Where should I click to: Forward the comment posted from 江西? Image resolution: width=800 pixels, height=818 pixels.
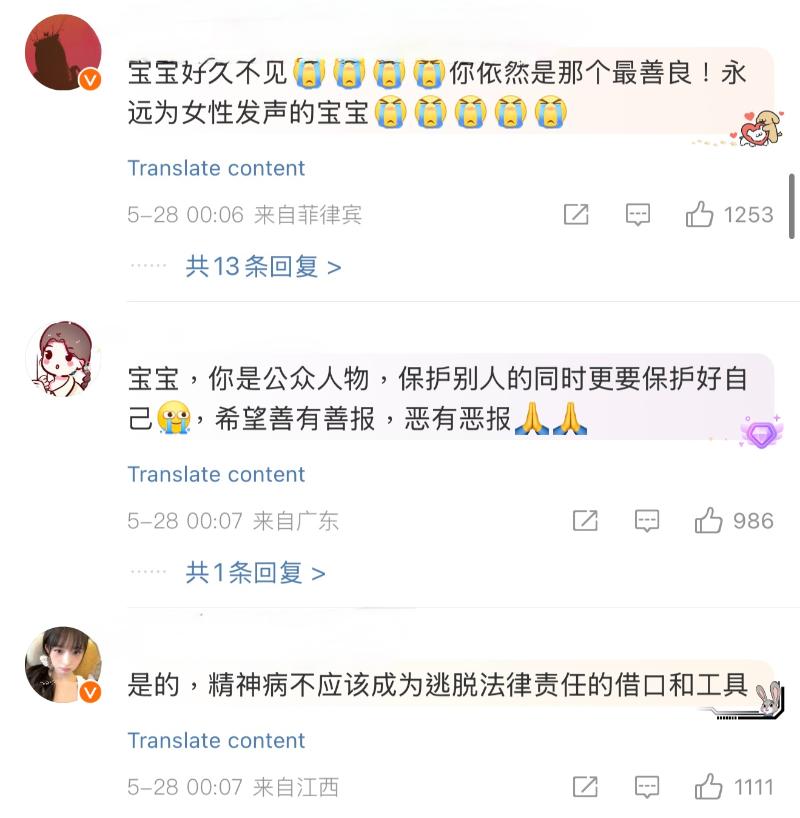[585, 787]
